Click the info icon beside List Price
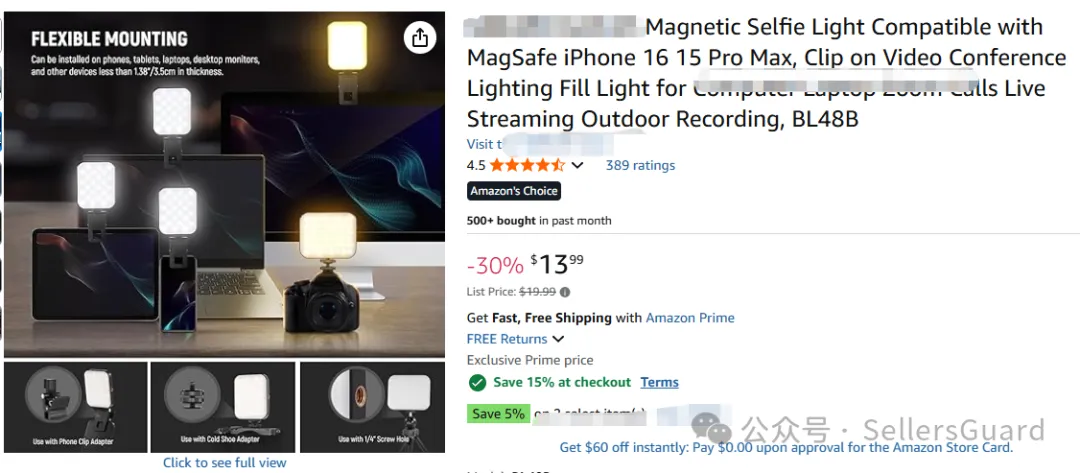The width and height of the screenshot is (1080, 473). (x=565, y=292)
